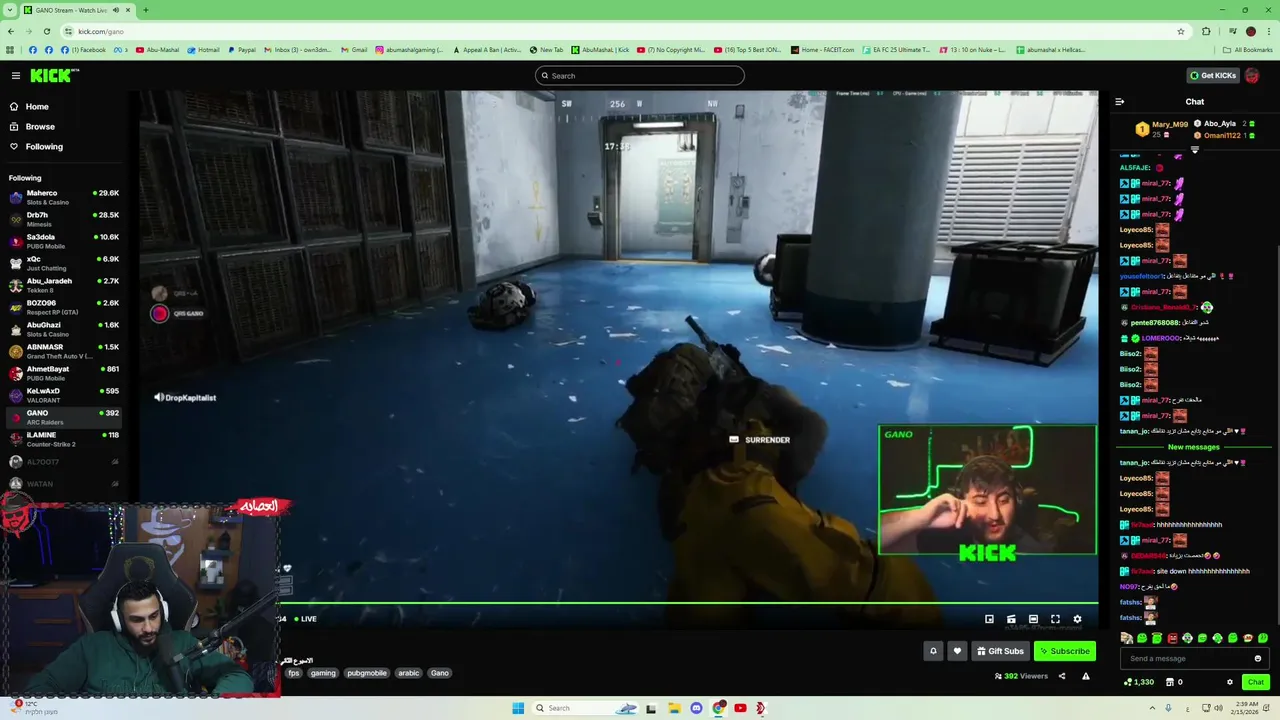The width and height of the screenshot is (1280, 720).
Task: Open a new browser tab
Action: (146, 10)
